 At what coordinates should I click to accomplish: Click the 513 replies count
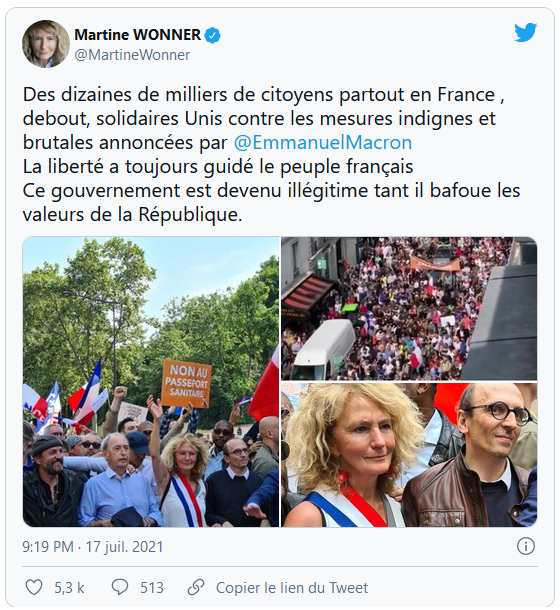click(152, 588)
